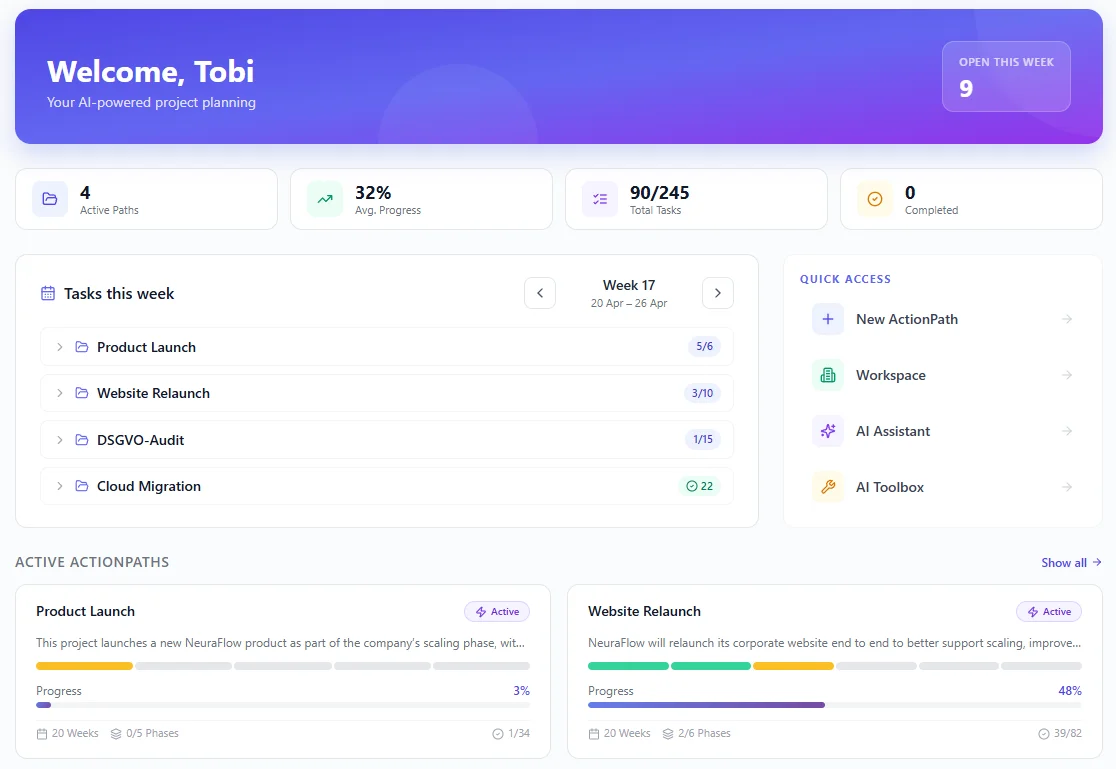The width and height of the screenshot is (1116, 769).
Task: Click the Workspace building icon
Action: [x=828, y=375]
